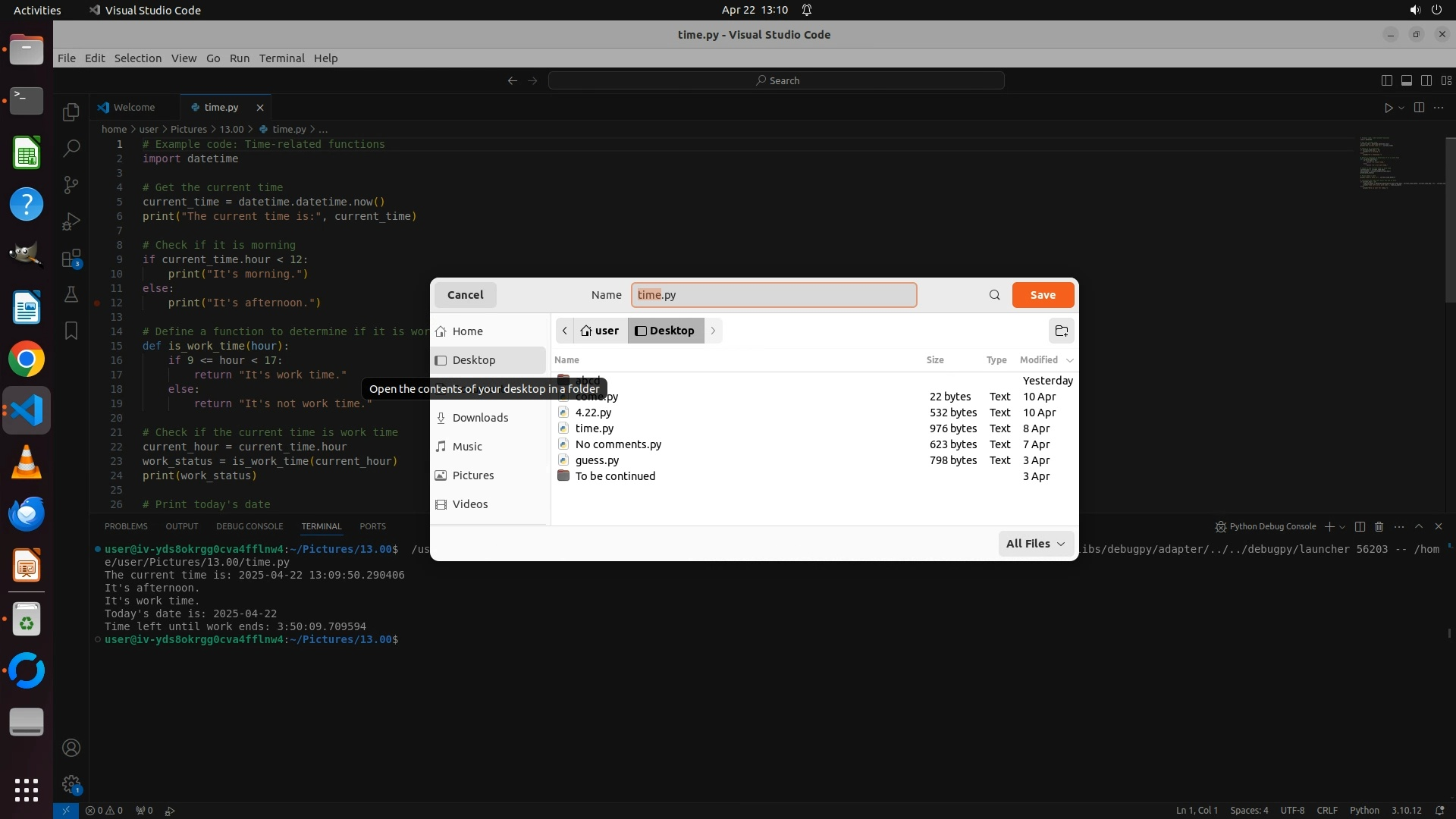Image resolution: width=1456 pixels, height=819 pixels.
Task: Open the Extensions view
Action: point(71,259)
